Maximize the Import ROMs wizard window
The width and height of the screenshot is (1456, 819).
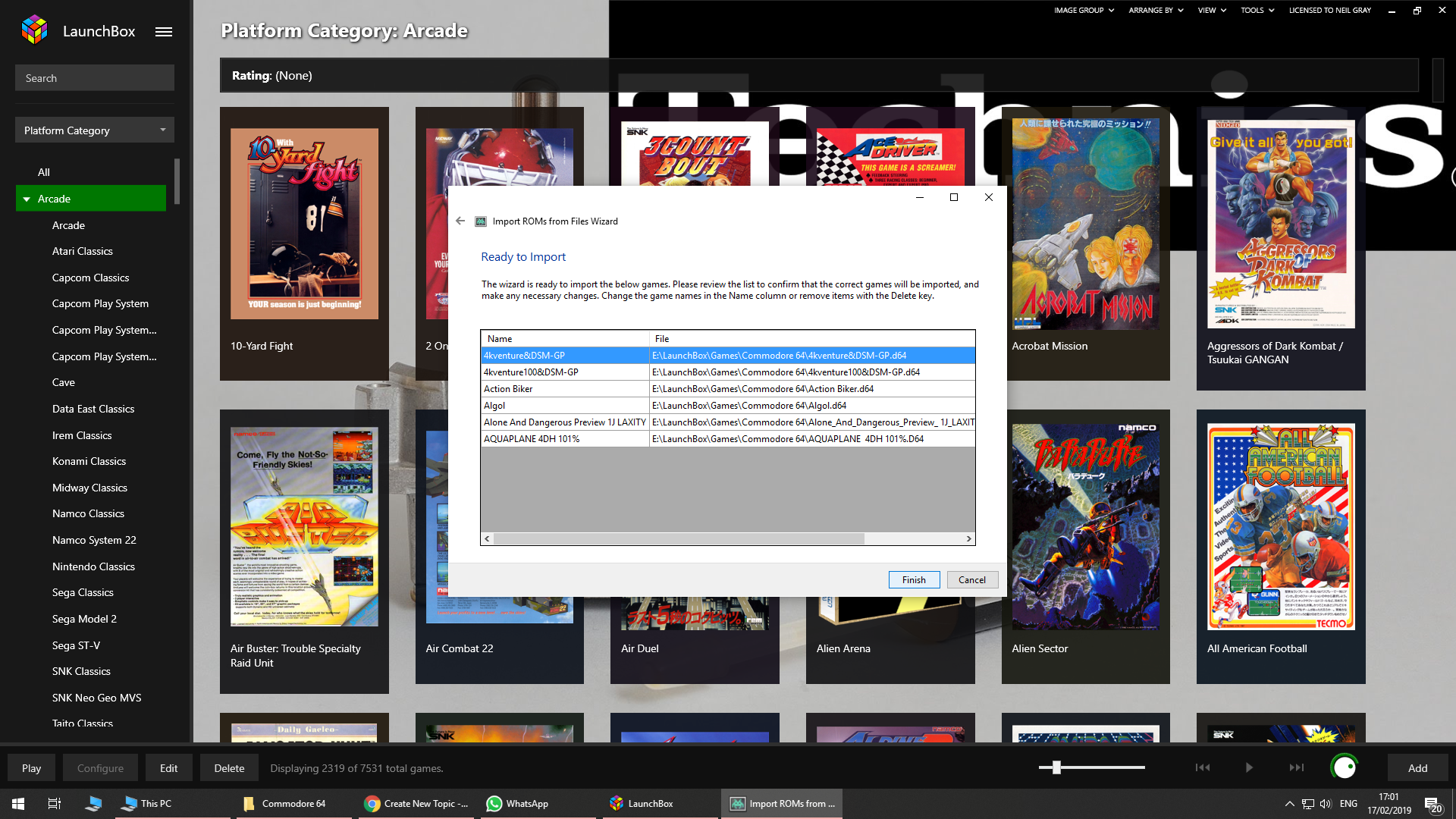[954, 197]
